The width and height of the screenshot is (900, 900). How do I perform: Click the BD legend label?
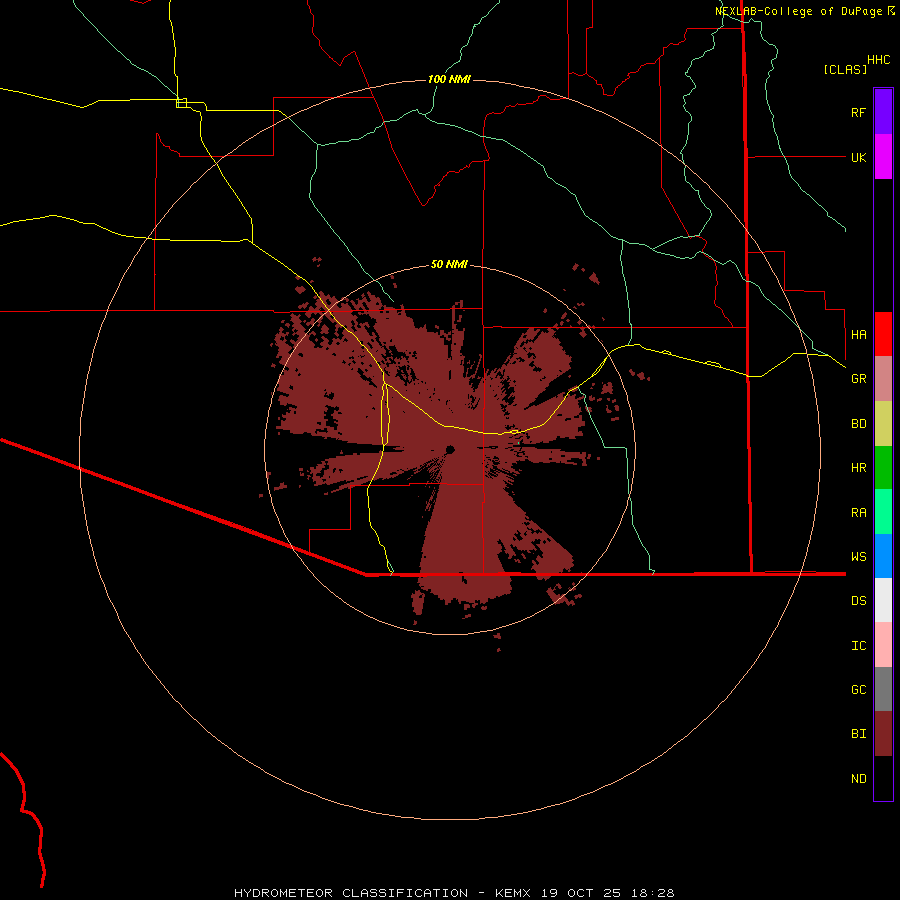pyautogui.click(x=858, y=424)
